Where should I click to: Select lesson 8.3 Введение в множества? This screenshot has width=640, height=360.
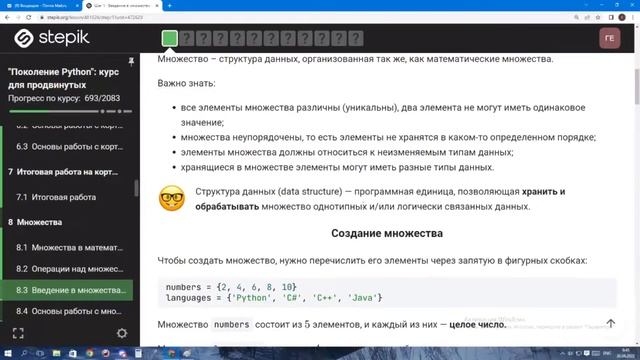pos(68,290)
